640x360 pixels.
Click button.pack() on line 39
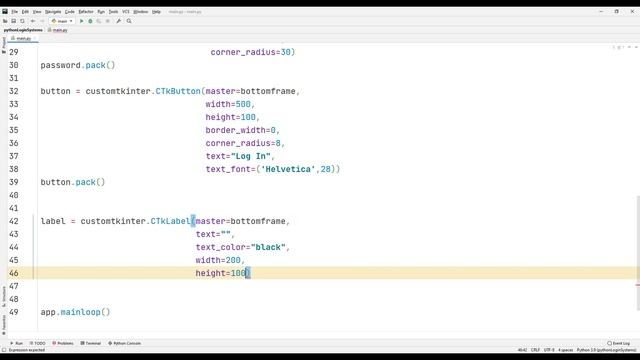[x=73, y=182]
